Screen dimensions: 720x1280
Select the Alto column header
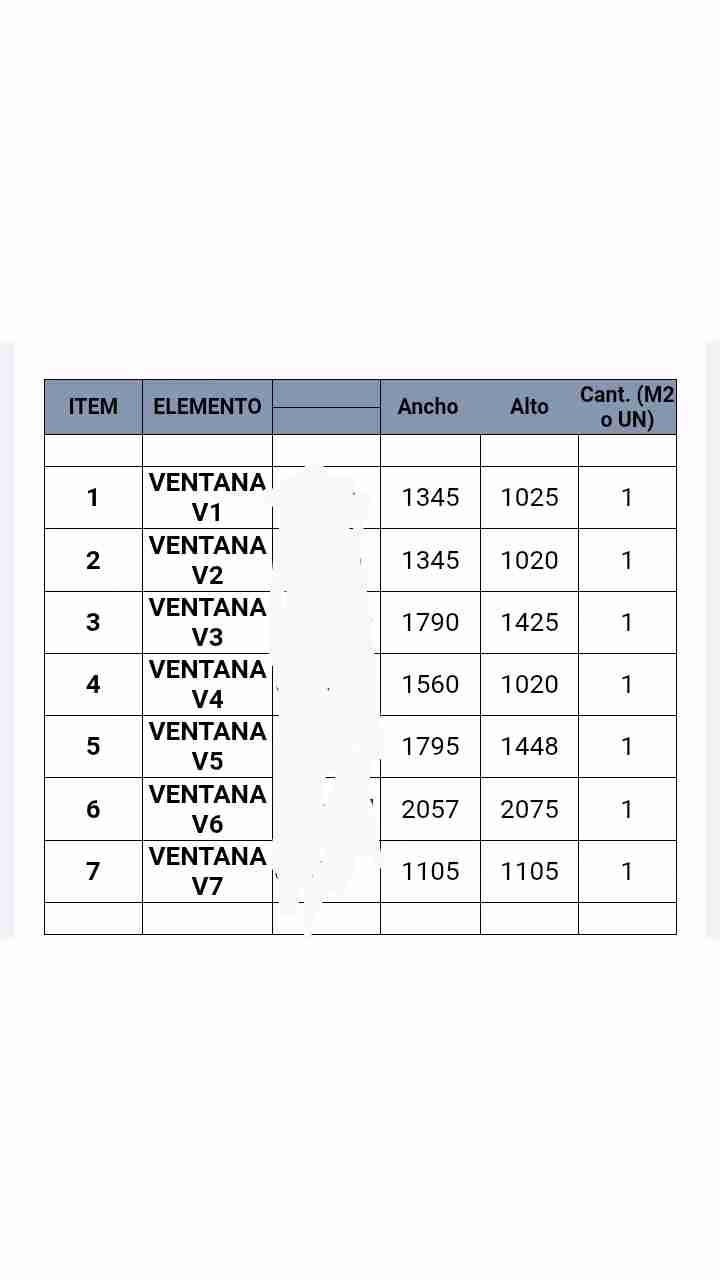click(529, 407)
